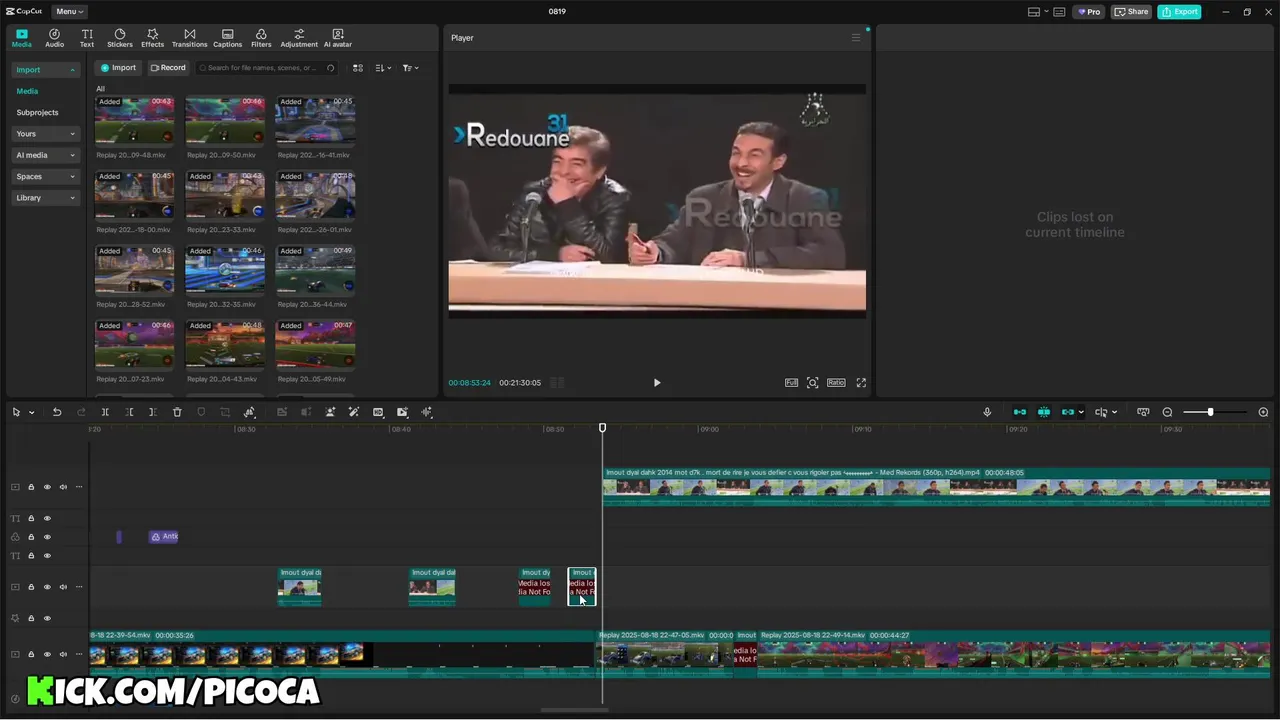Image resolution: width=1280 pixels, height=720 pixels.
Task: Click the Split clip icon
Action: (x=105, y=412)
